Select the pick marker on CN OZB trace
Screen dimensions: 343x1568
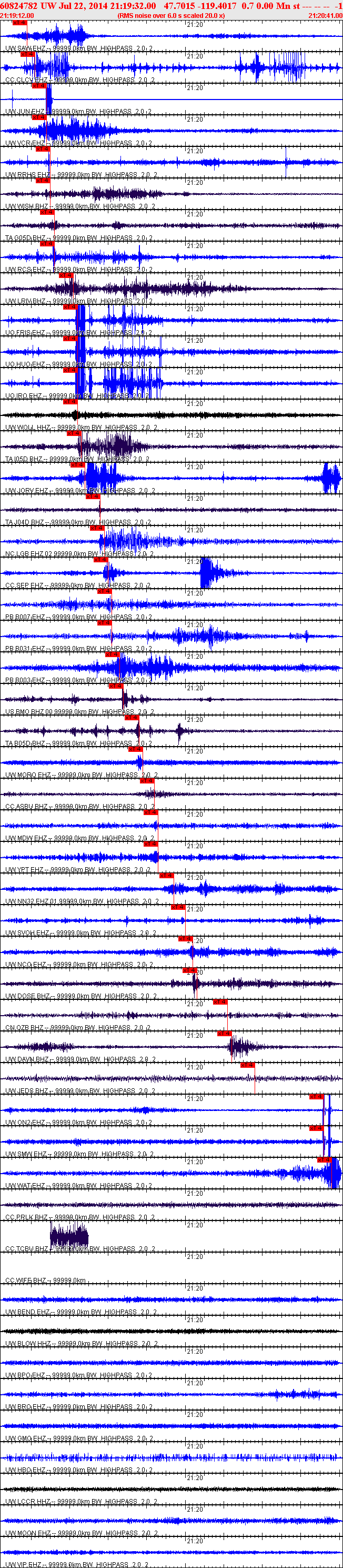point(219,1001)
